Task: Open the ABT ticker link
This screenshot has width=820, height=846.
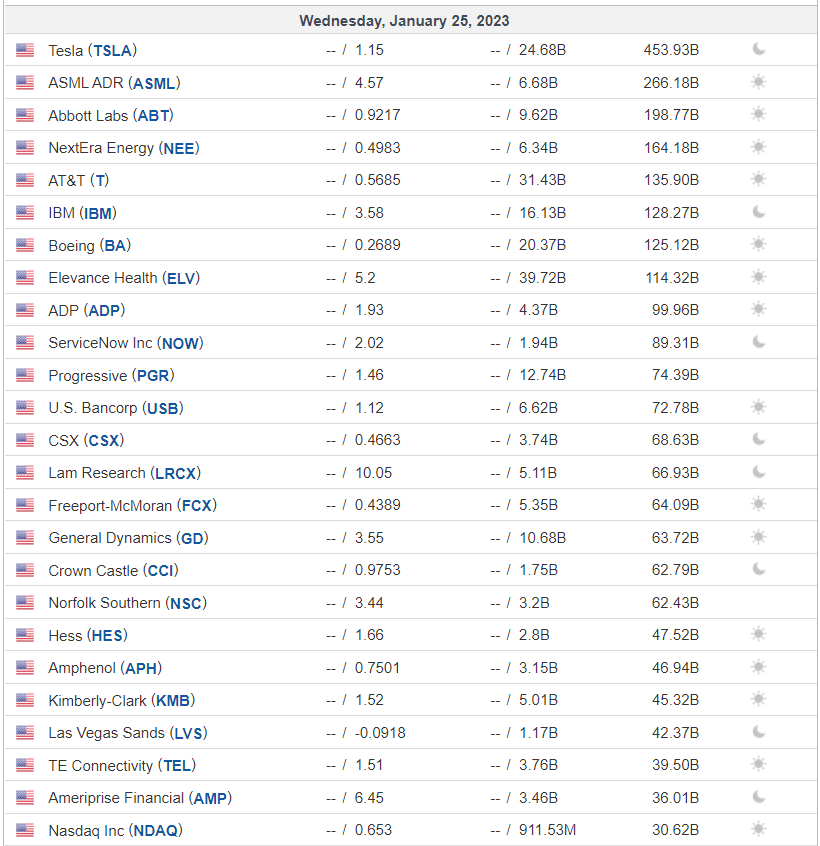Action: click(154, 115)
